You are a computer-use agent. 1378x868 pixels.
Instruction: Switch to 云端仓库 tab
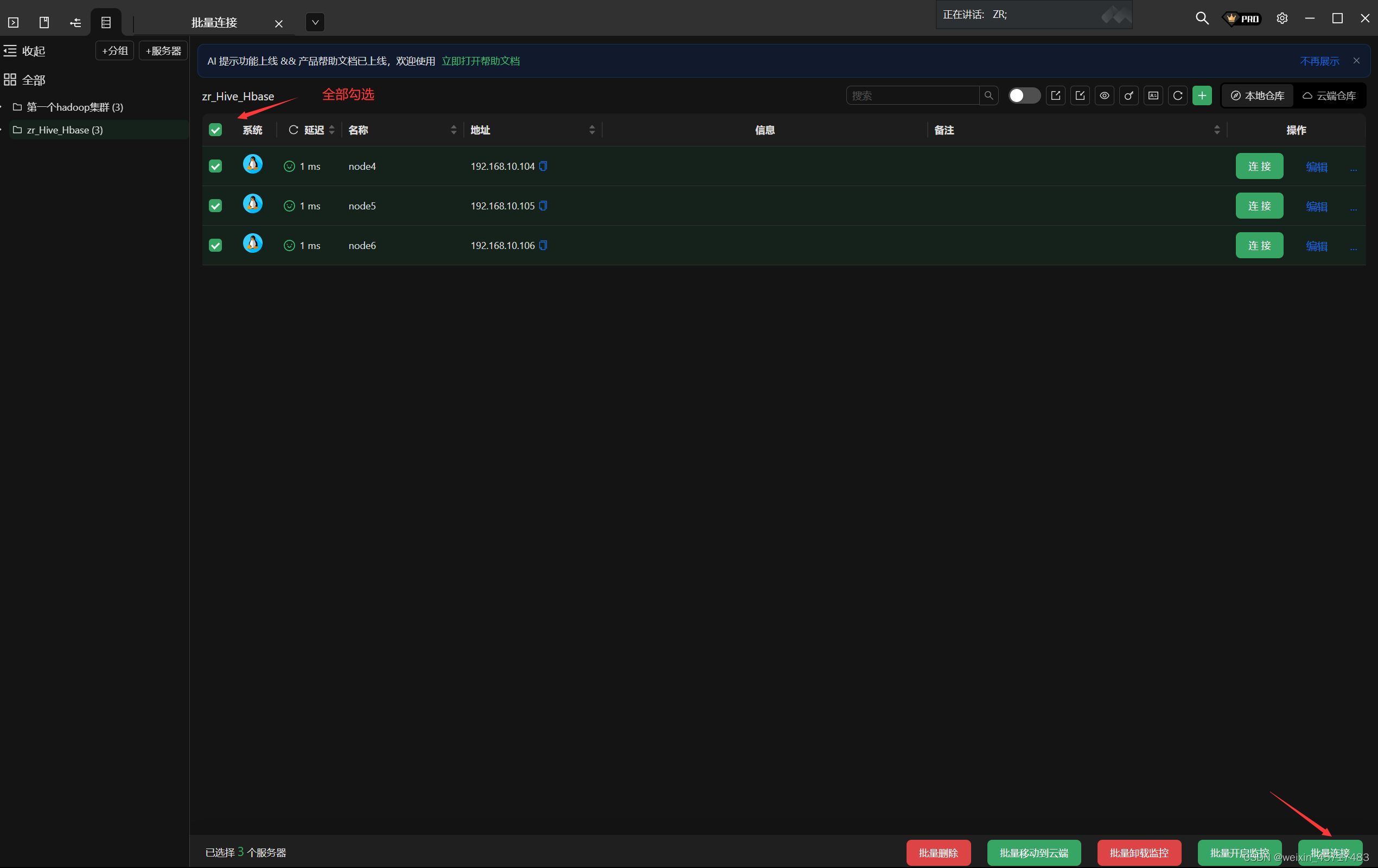point(1329,95)
